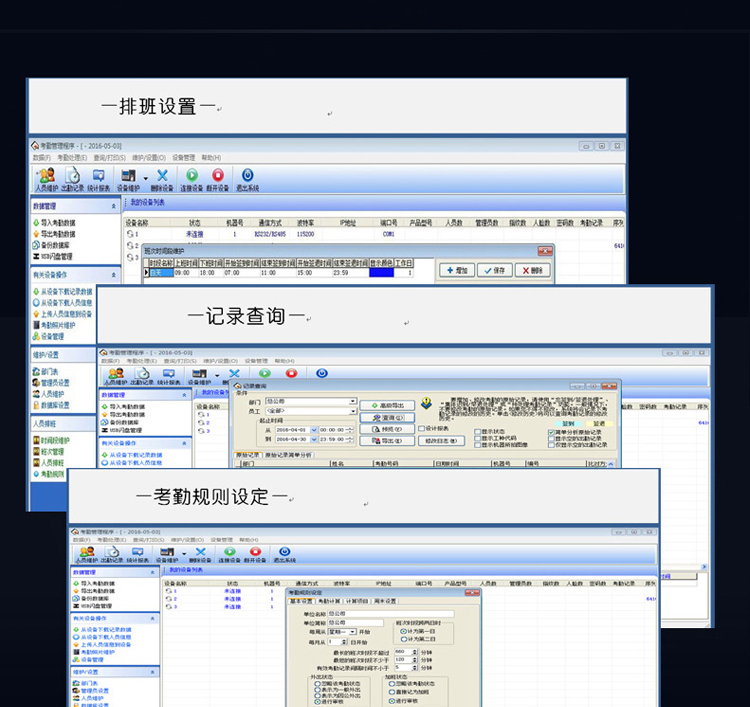The image size is (750, 707).
Task: Click green 连接设备 icon in top window
Action: (x=192, y=175)
